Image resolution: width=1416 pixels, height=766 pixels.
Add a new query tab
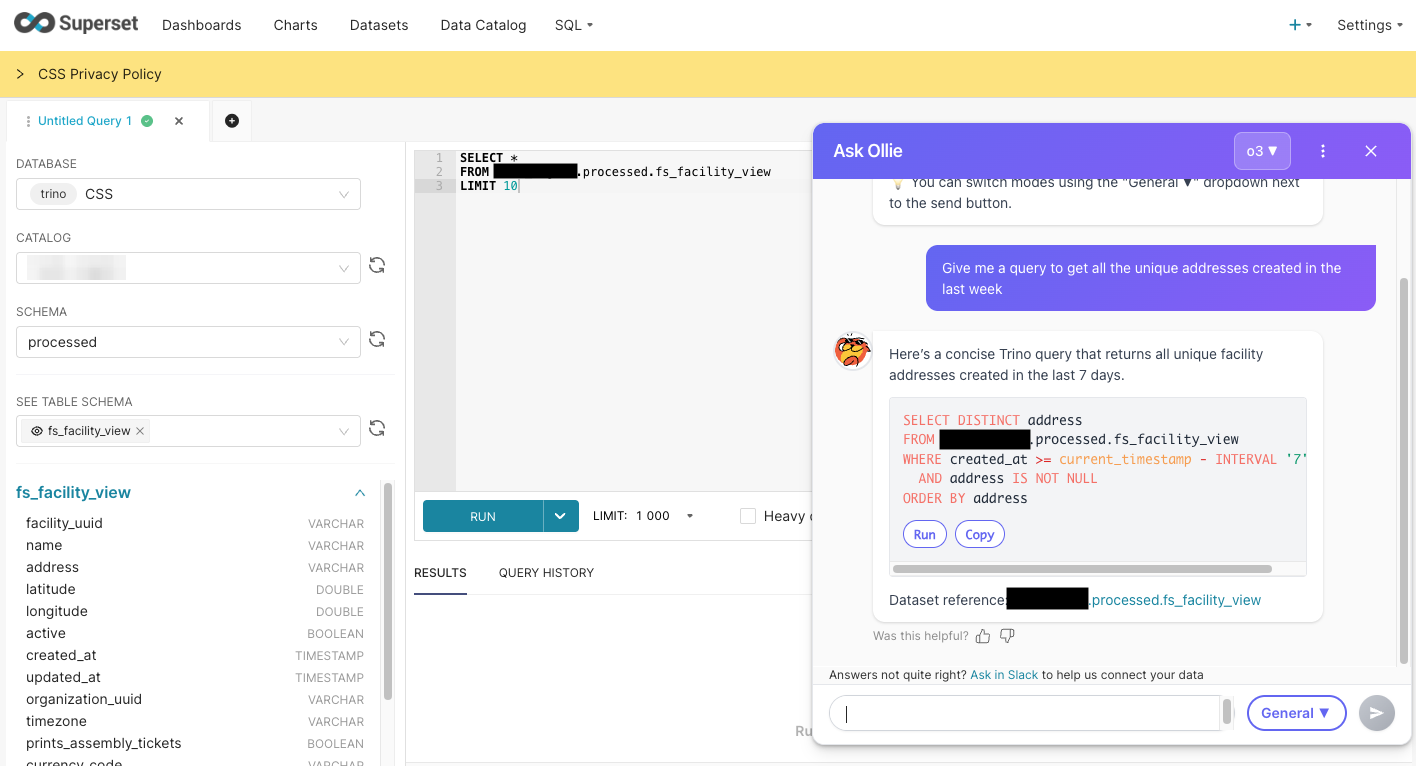pos(232,121)
